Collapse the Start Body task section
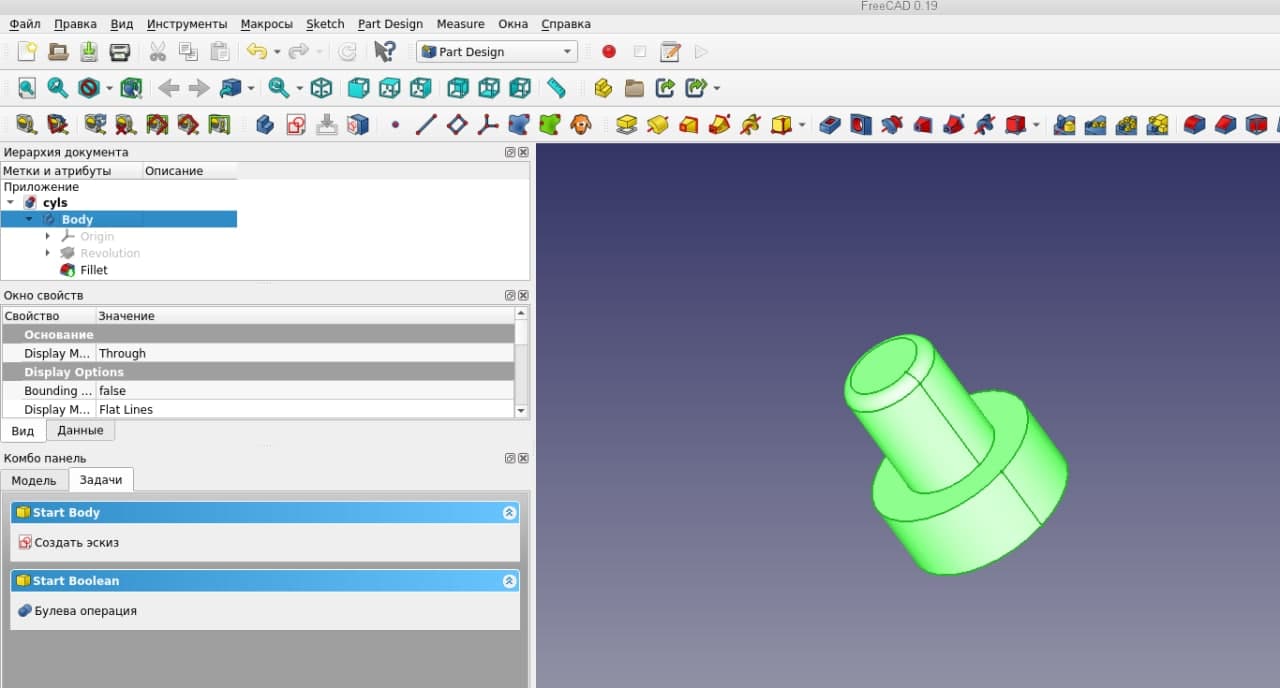This screenshot has width=1280, height=688. 509,512
